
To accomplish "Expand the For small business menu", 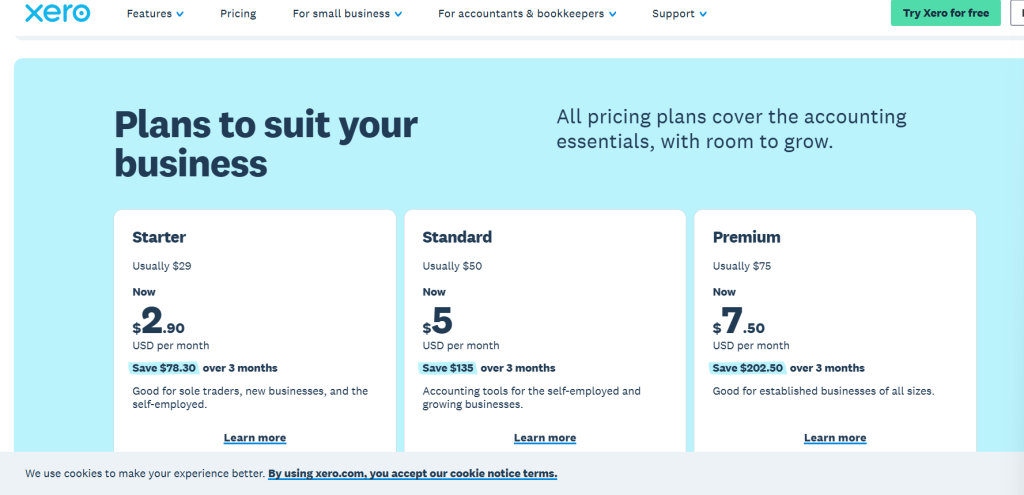I will (347, 14).
